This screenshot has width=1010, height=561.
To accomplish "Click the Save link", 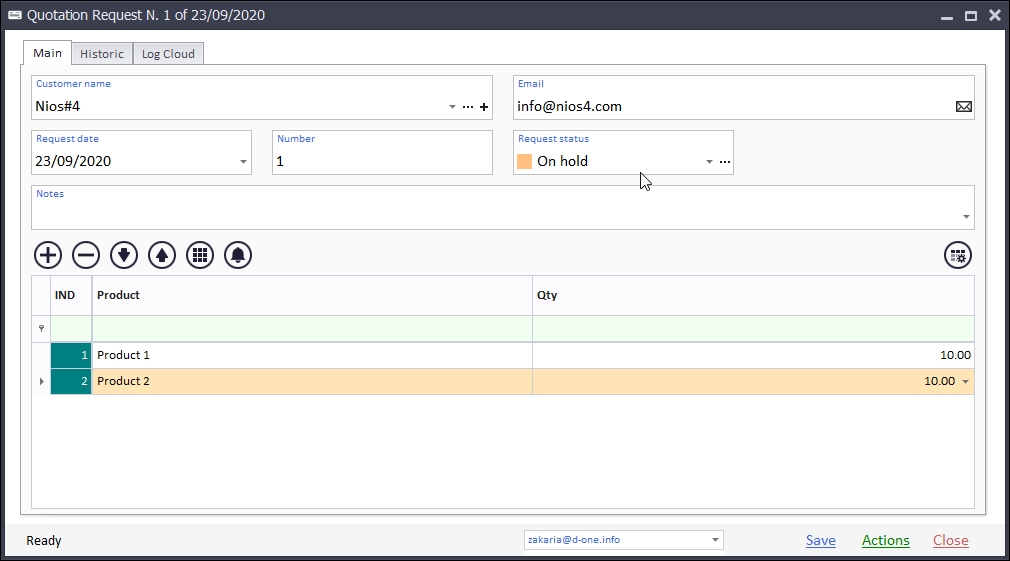I will [x=820, y=540].
